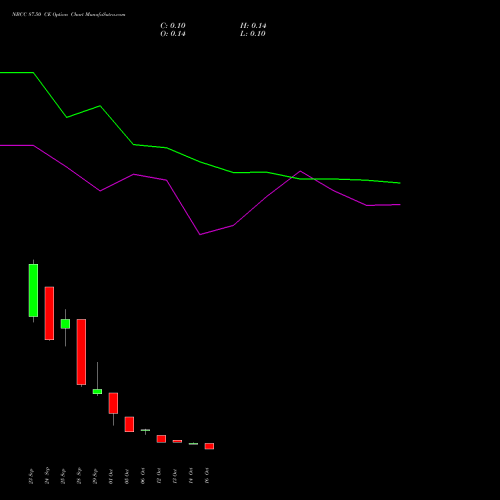Click the "24 Sep" date axis label
Image resolution: width=500 pixels, height=500 pixels.
[x=47, y=476]
